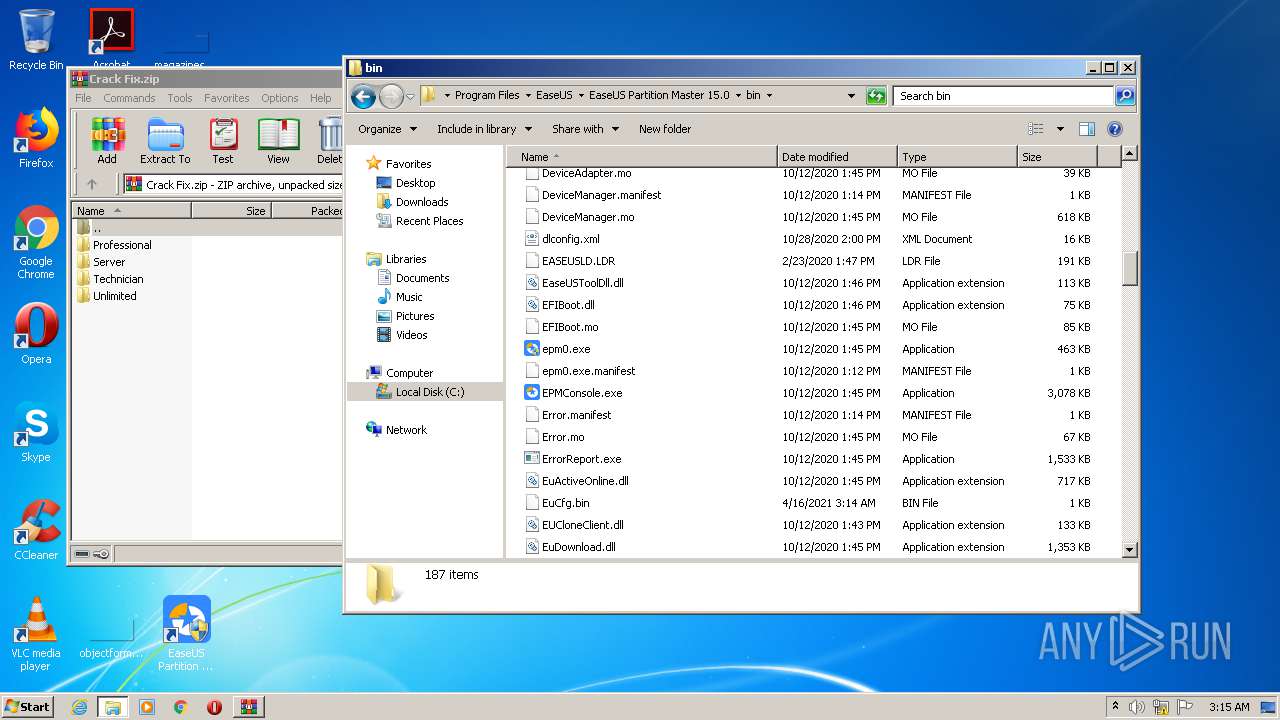Click Explorer Back navigation button

(363, 96)
